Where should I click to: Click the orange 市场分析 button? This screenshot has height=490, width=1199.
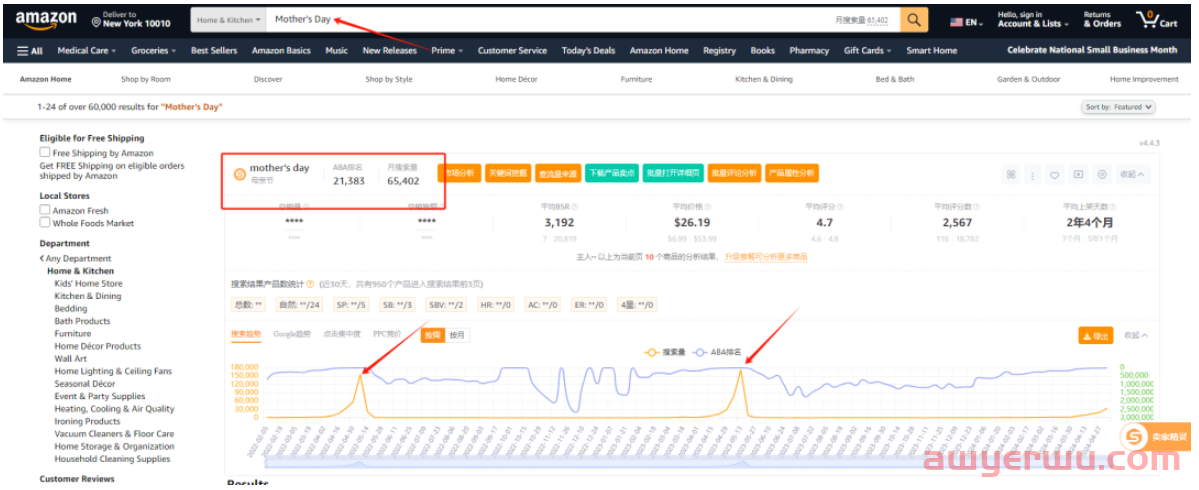[x=459, y=174]
